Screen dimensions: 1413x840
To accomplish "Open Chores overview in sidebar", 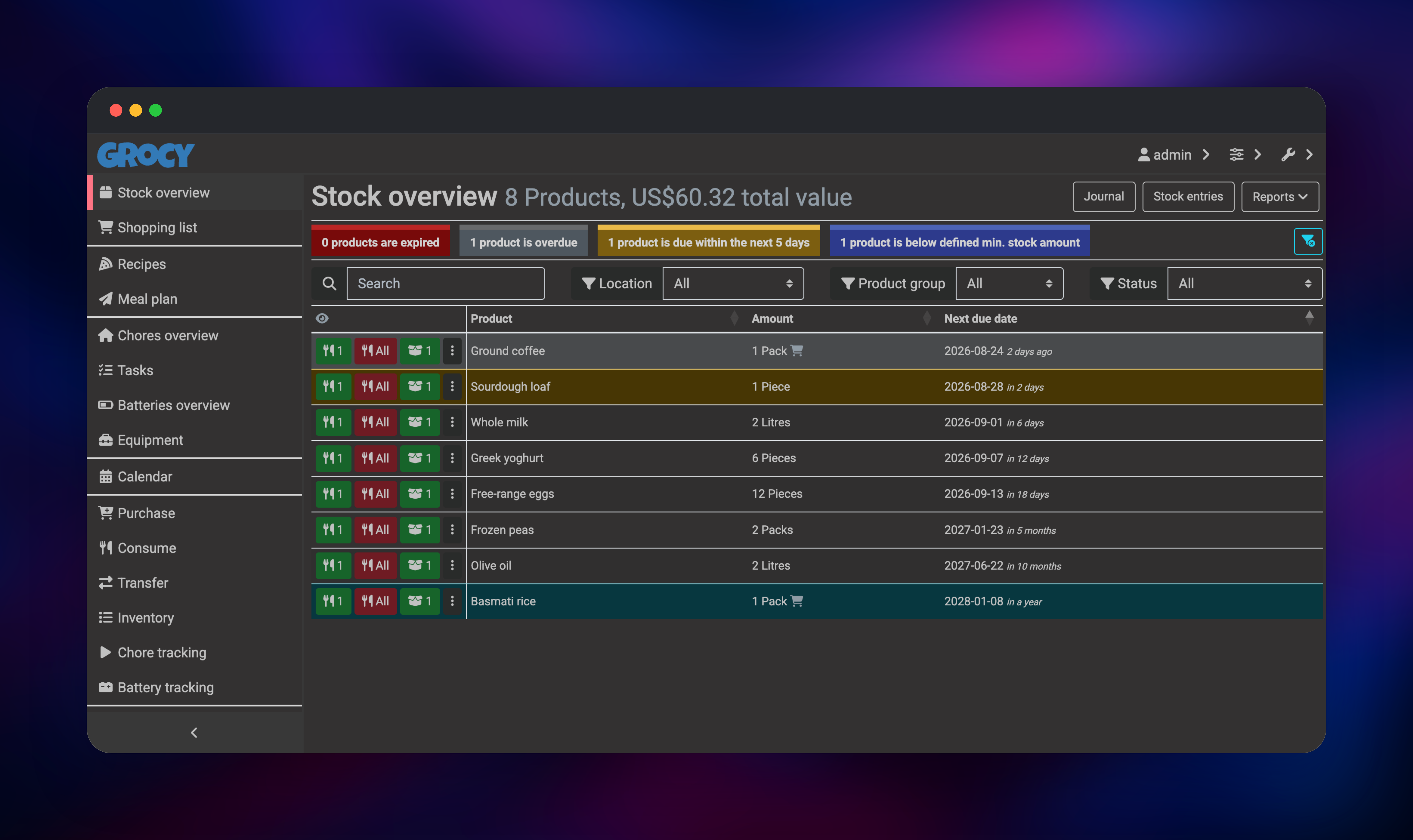I will coord(194,336).
